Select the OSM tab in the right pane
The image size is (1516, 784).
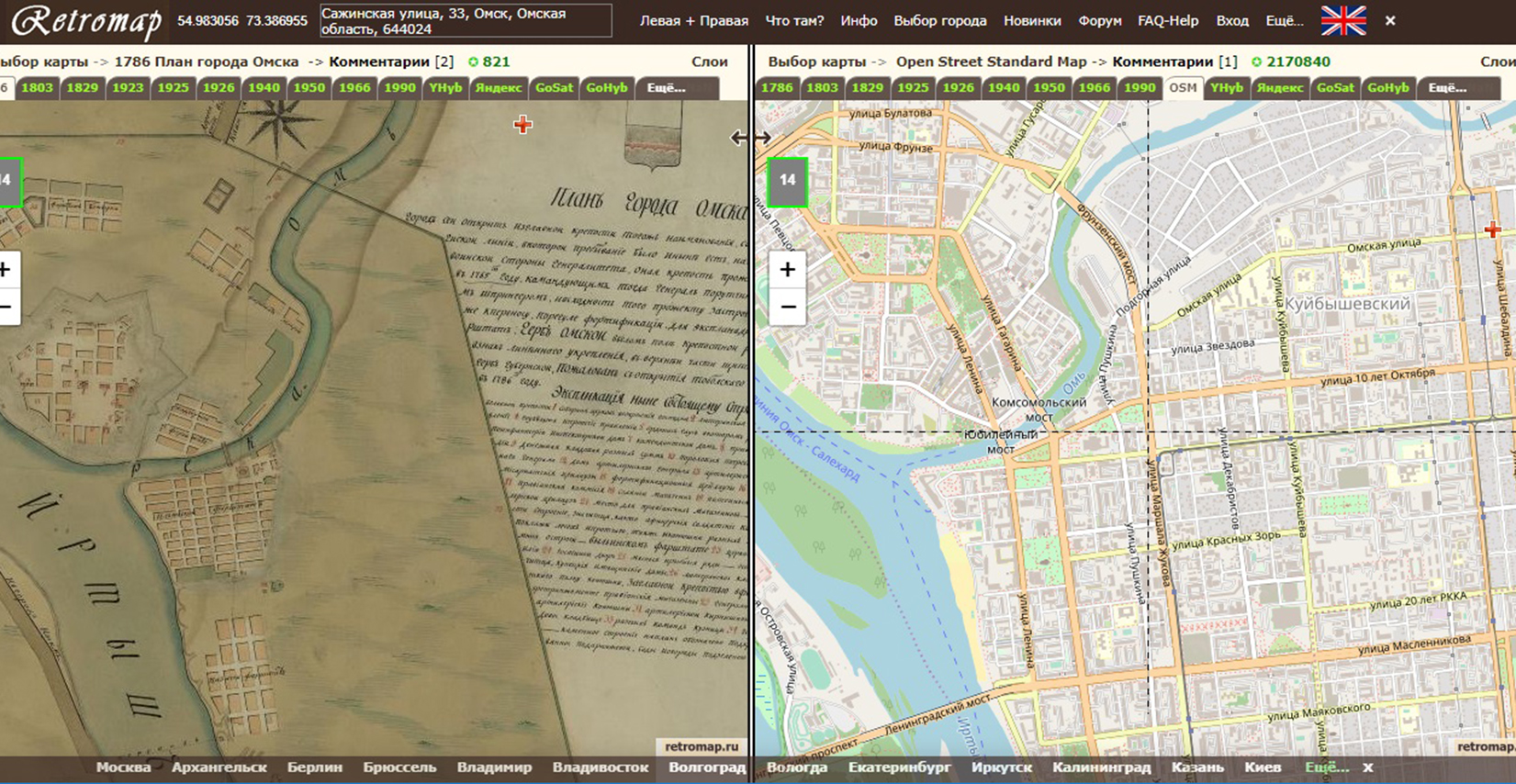[x=1183, y=88]
